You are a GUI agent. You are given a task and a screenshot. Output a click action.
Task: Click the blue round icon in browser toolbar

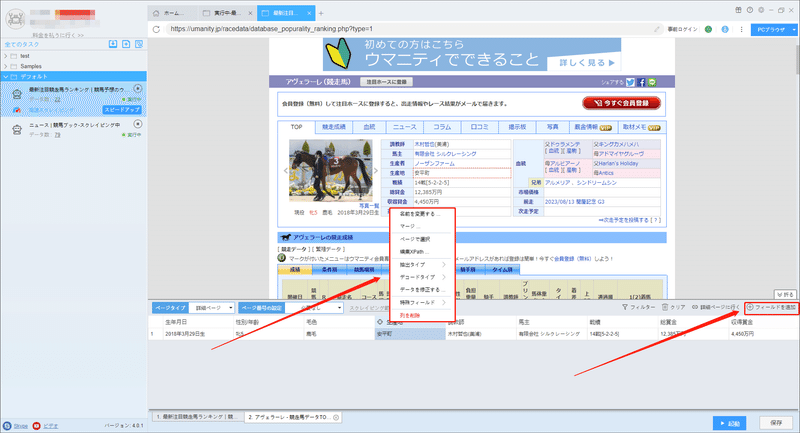click(725, 29)
